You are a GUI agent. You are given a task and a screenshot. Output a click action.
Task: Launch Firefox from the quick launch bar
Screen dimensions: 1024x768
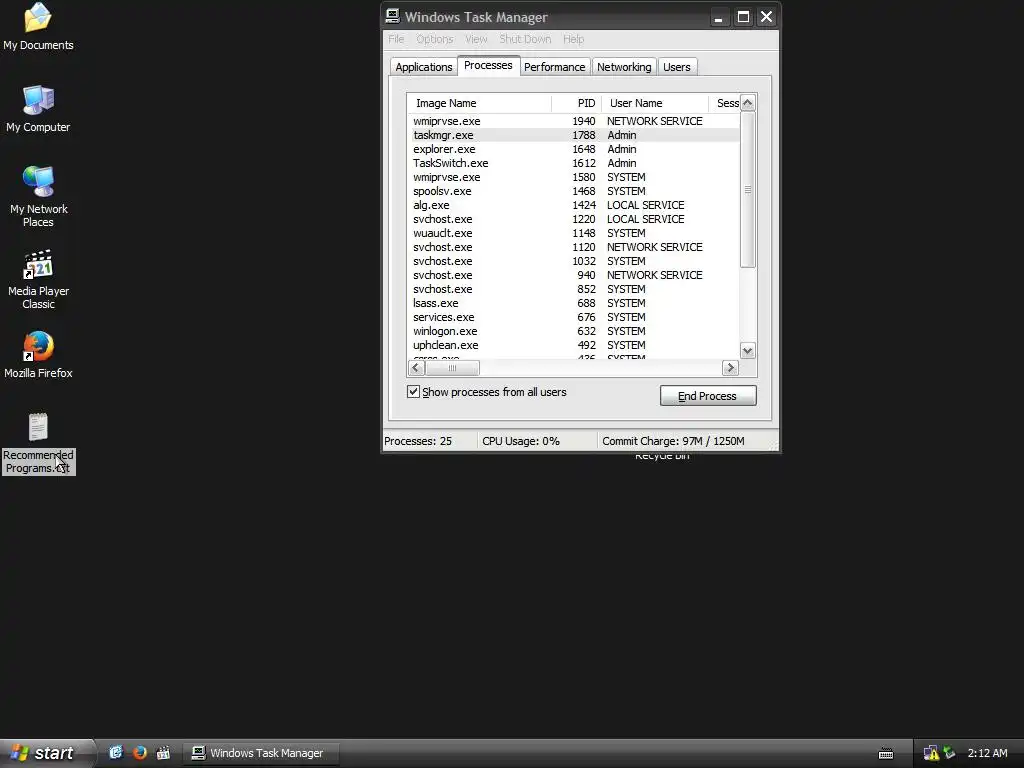click(139, 752)
